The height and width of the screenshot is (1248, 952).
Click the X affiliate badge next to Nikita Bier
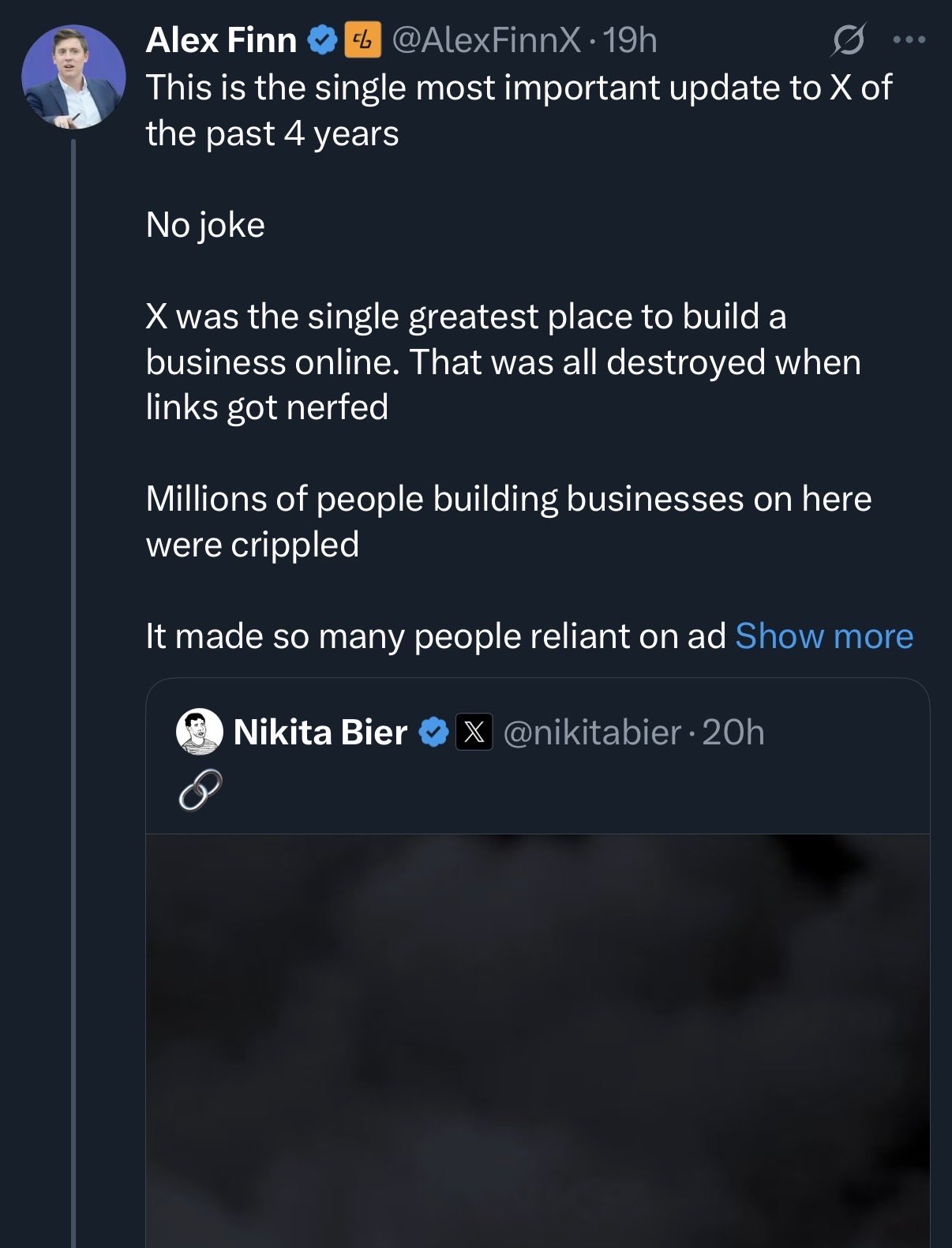(x=474, y=733)
